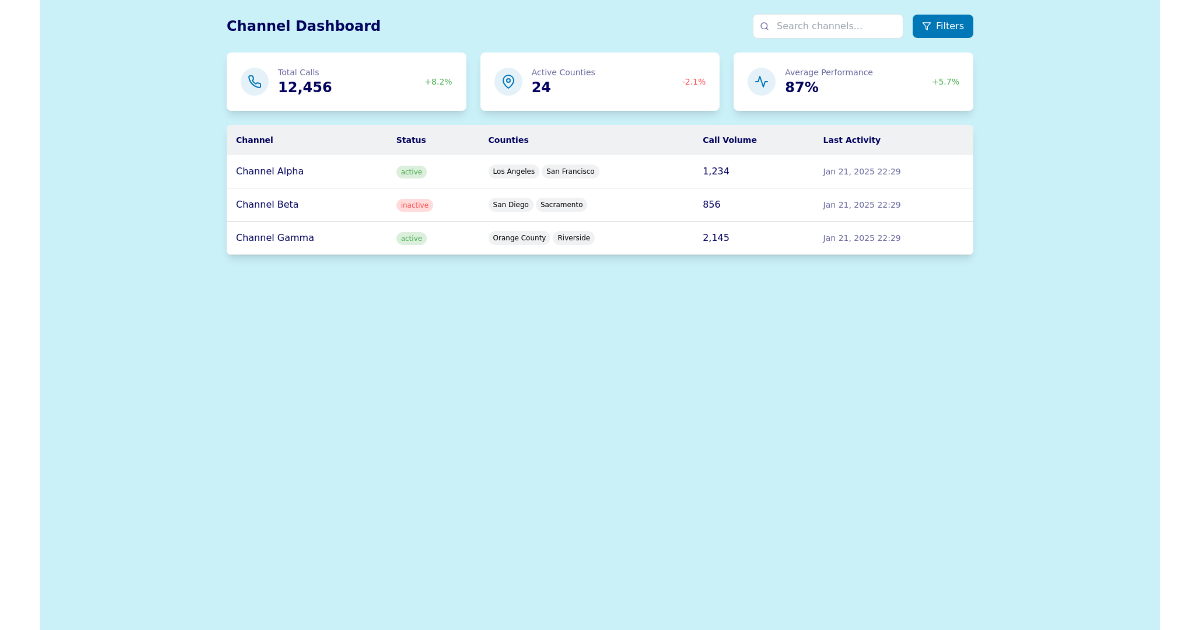Open Channel Alpha details
The width and height of the screenshot is (1200, 630).
[269, 171]
